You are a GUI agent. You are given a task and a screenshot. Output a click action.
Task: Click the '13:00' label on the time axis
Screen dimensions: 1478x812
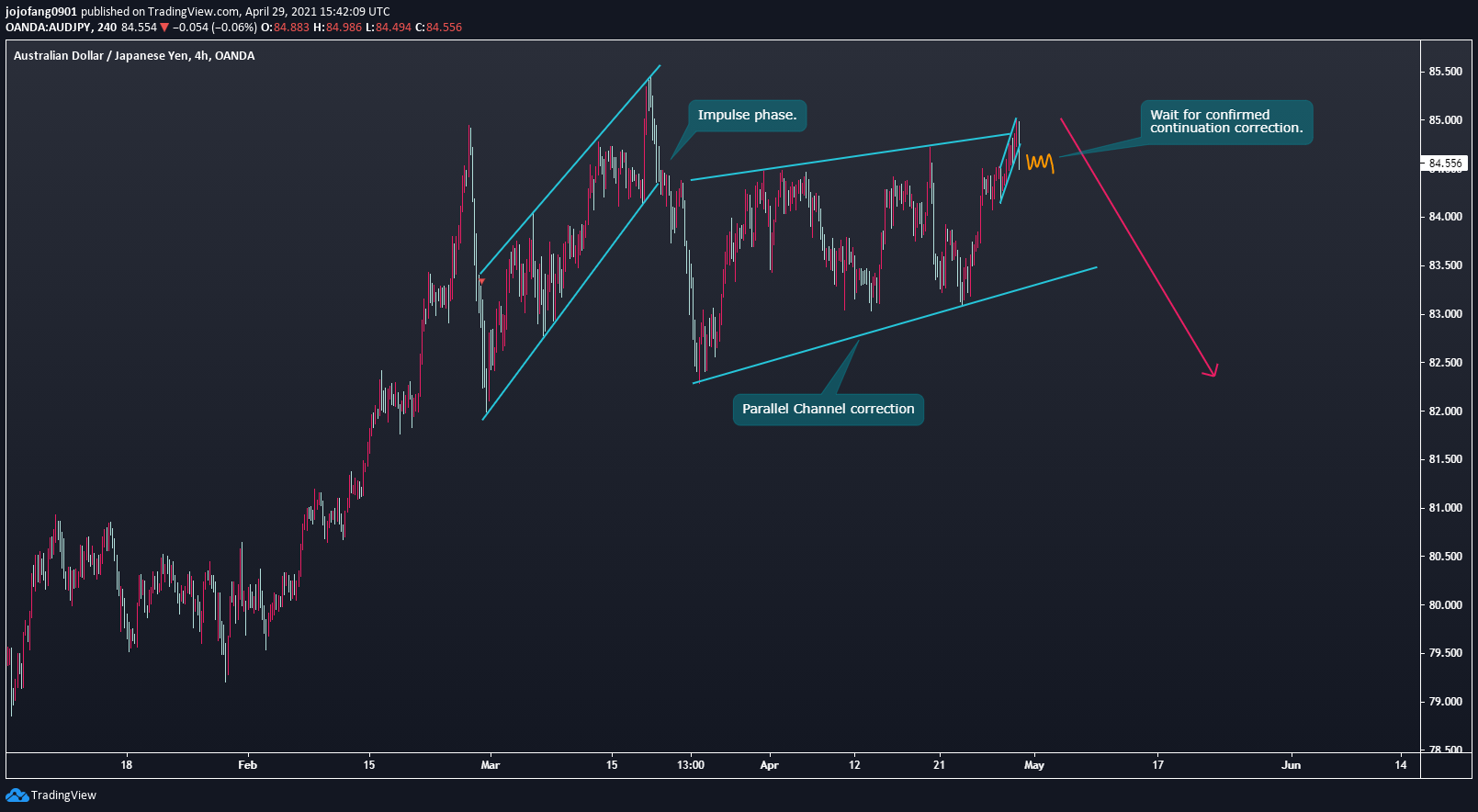pos(691,765)
